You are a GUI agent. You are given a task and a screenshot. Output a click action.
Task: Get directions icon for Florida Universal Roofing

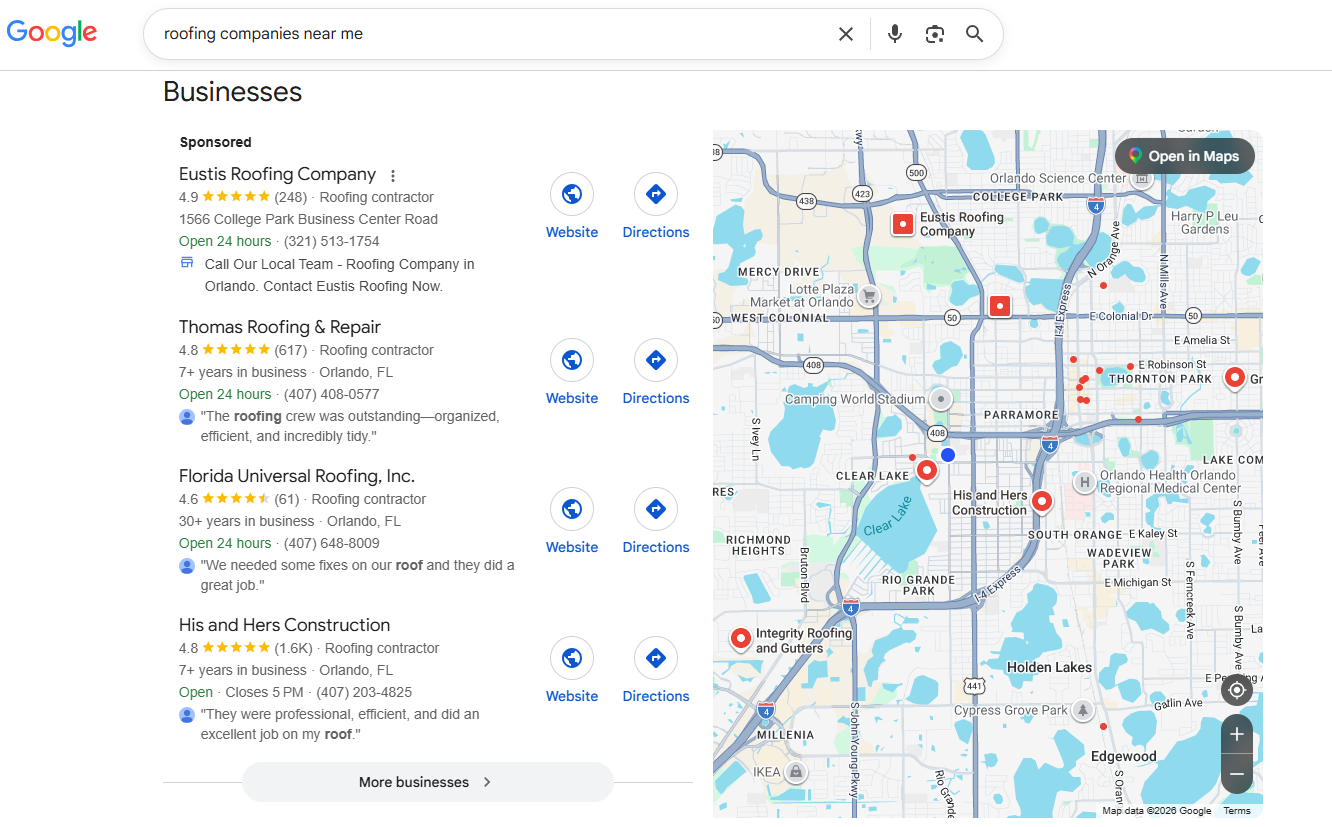coord(656,509)
